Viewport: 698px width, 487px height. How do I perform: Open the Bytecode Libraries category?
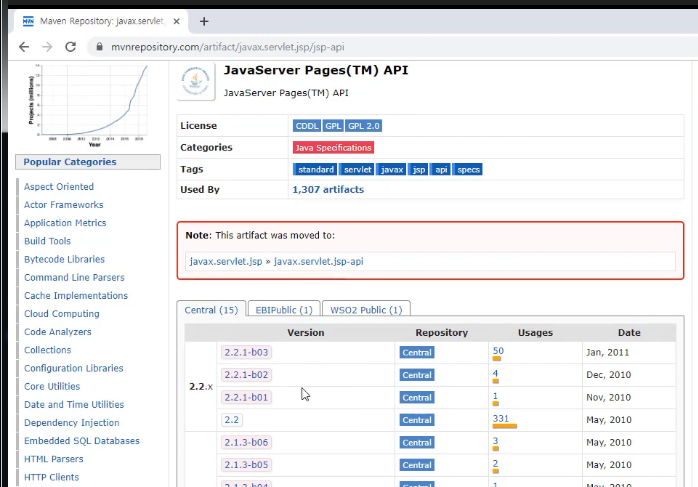[x=65, y=260]
